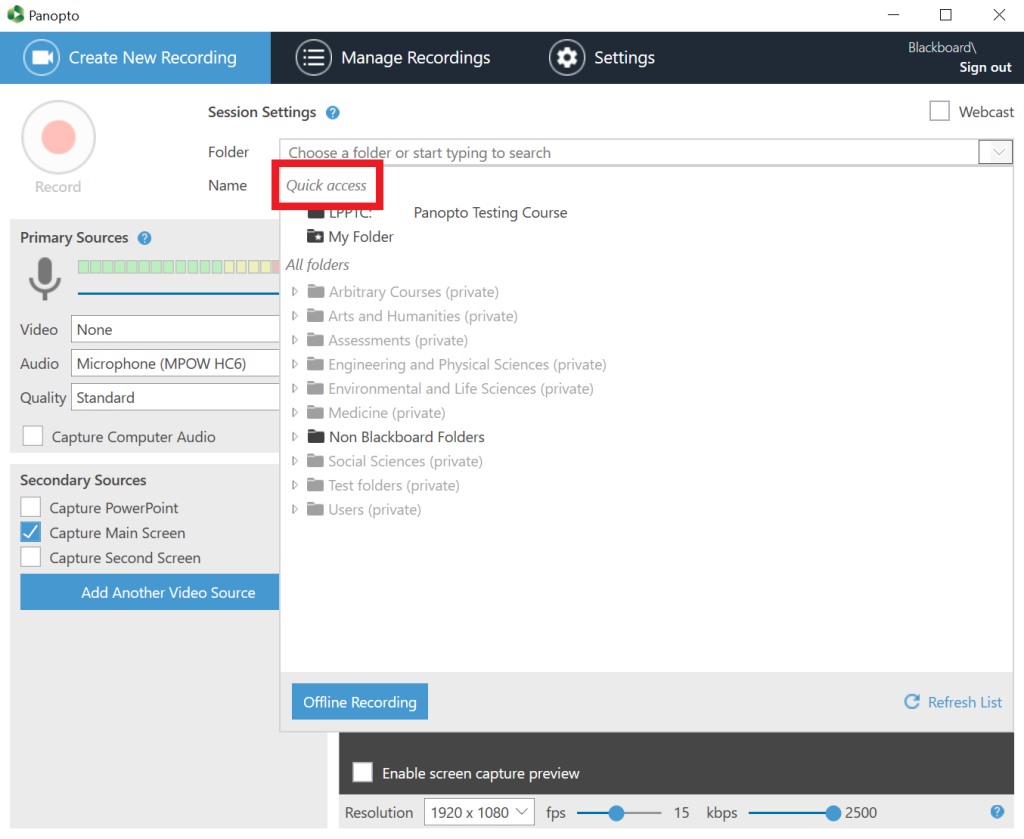
Task: Click the Sign out link
Action: pyautogui.click(x=985, y=67)
